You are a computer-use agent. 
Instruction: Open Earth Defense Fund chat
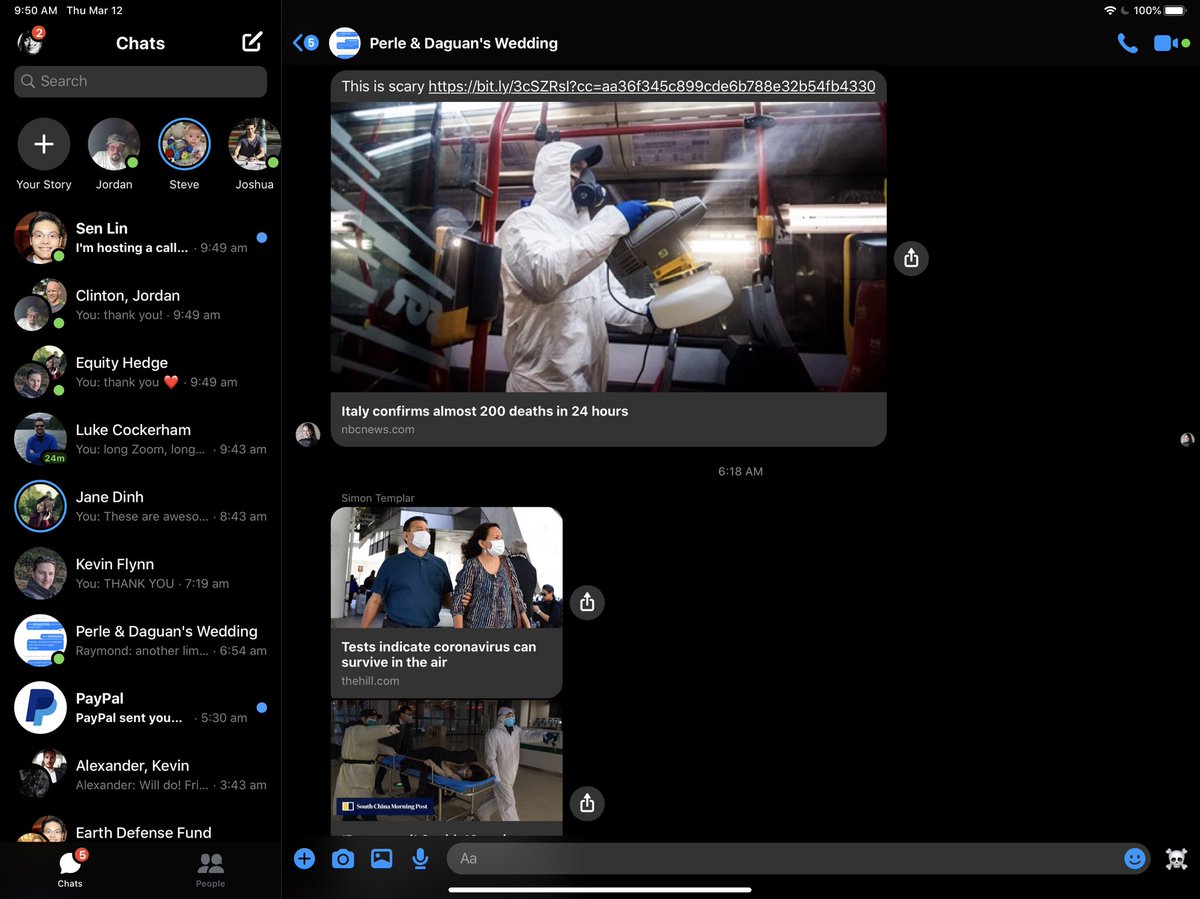pyautogui.click(x=140, y=828)
